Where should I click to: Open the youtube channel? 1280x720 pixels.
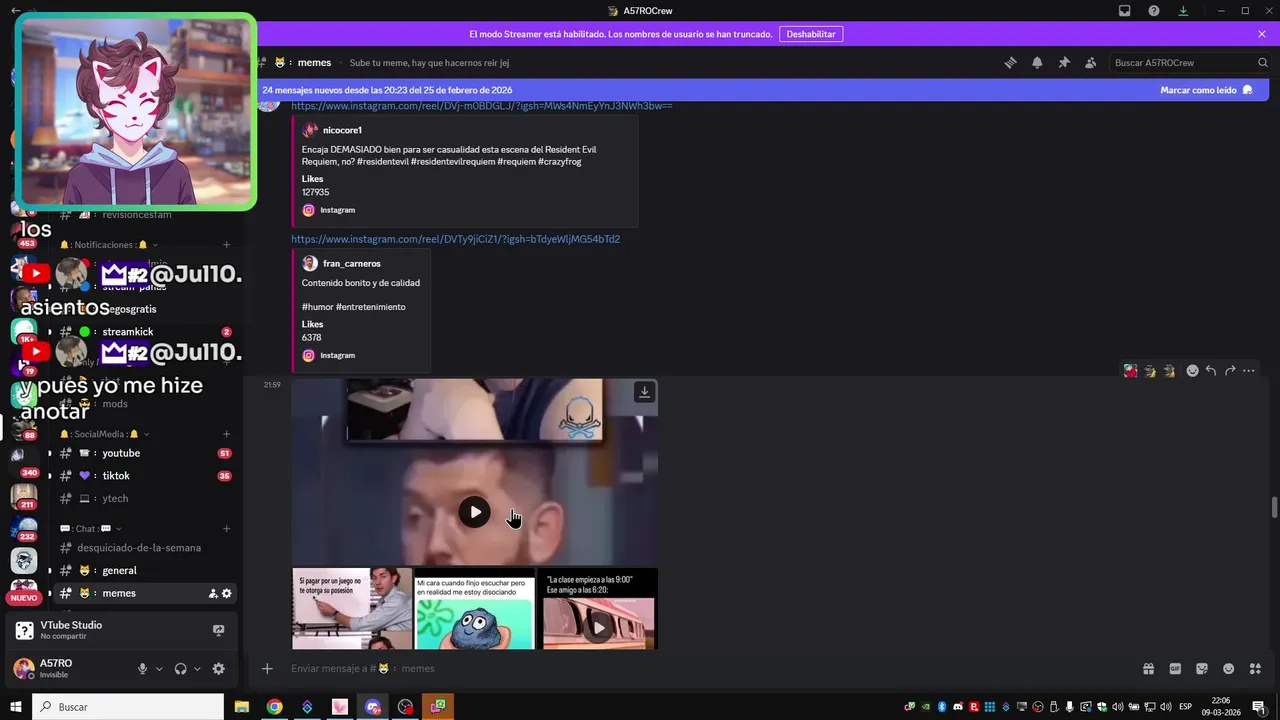(x=145, y=453)
